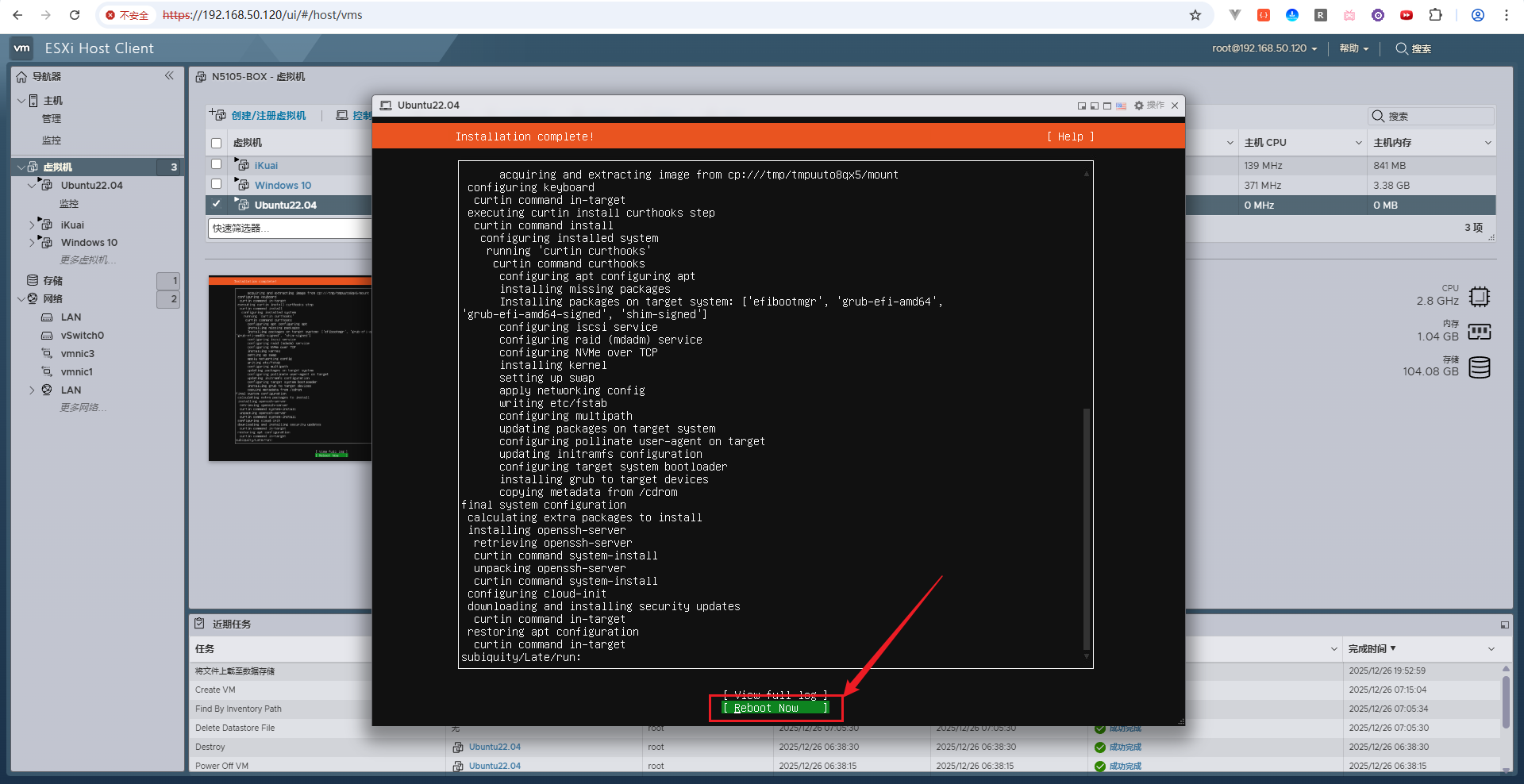Image resolution: width=1524 pixels, height=784 pixels.
Task: Check the Windows 10 row checkbox
Action: pyautogui.click(x=216, y=184)
